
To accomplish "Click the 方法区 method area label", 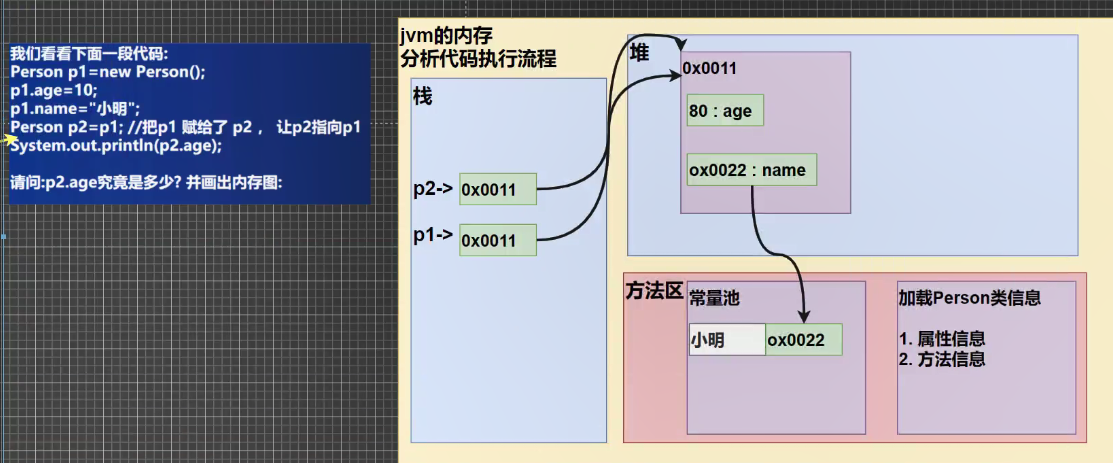I will click(654, 291).
